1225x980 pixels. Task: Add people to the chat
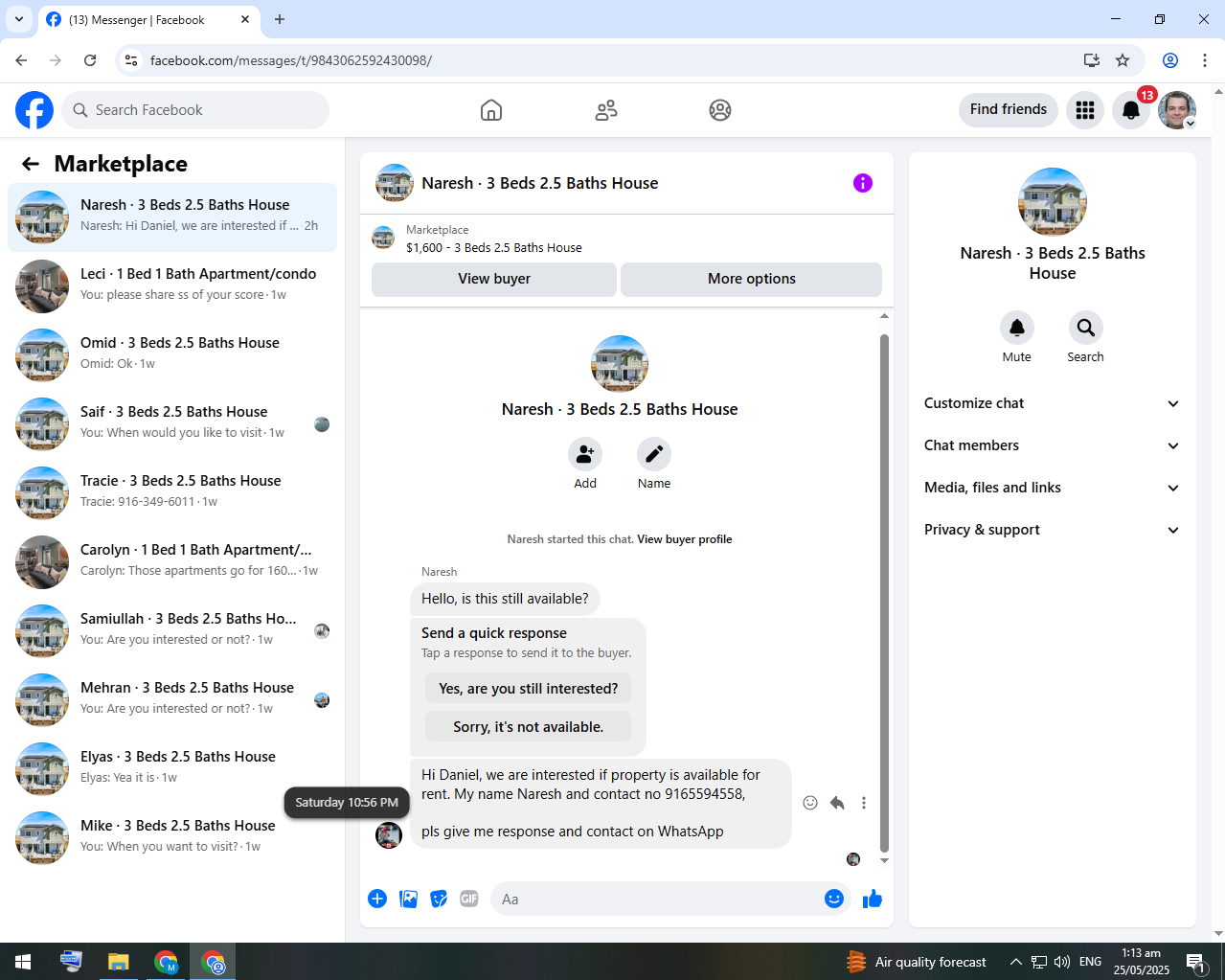point(585,454)
